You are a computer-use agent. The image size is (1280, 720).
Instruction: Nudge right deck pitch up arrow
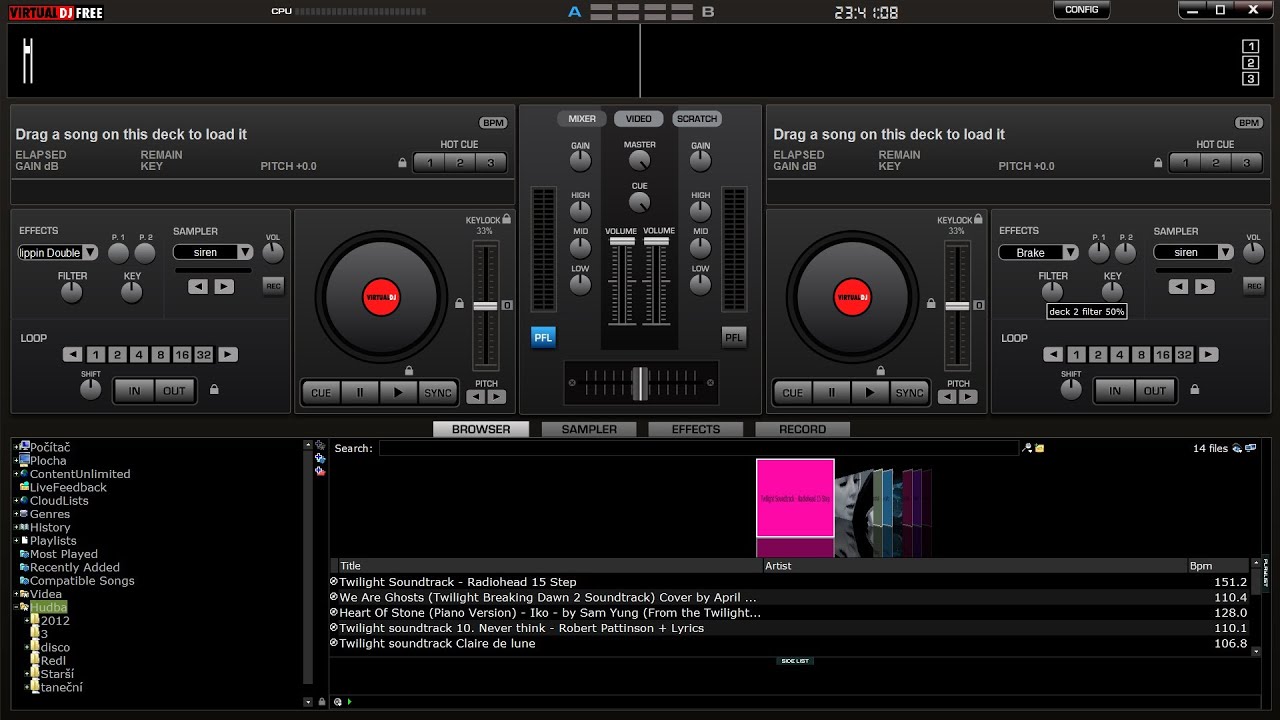click(969, 397)
